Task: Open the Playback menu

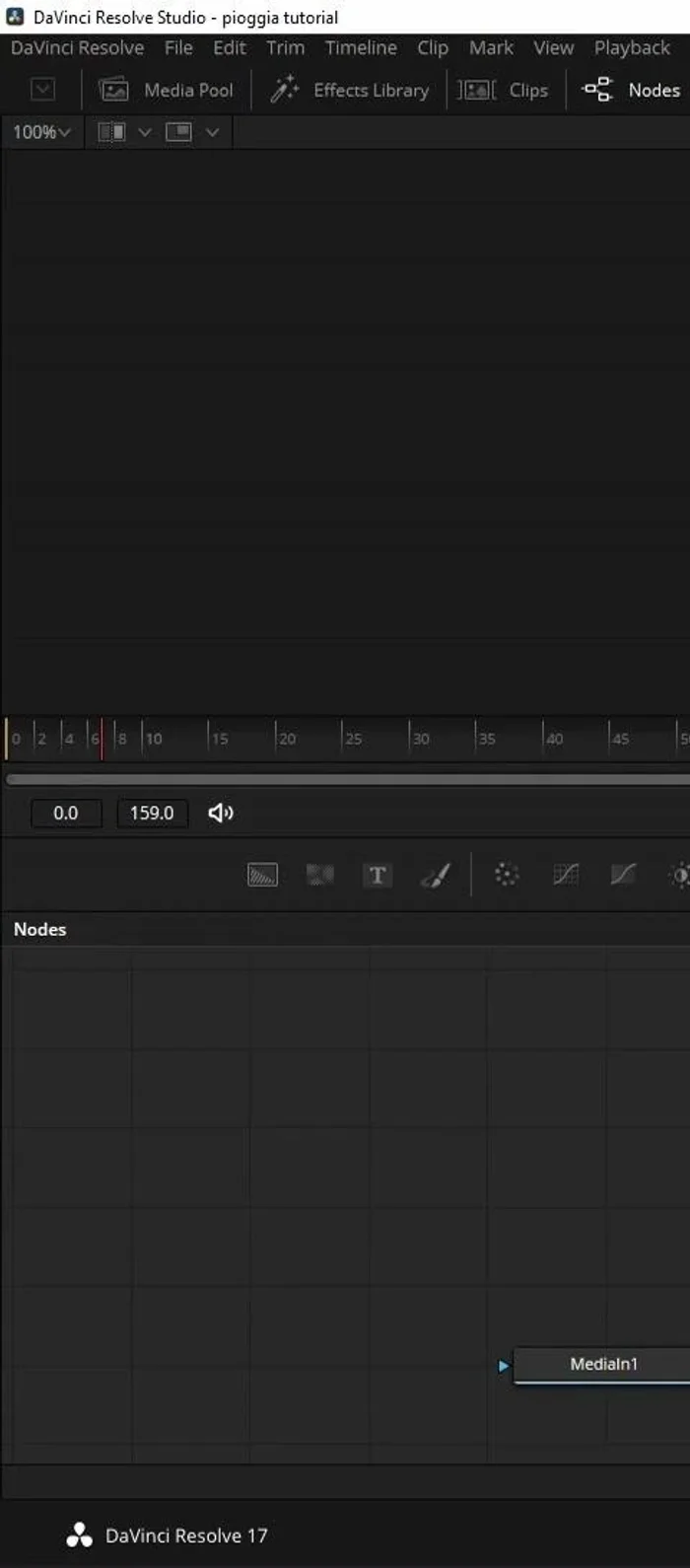Action: (632, 47)
